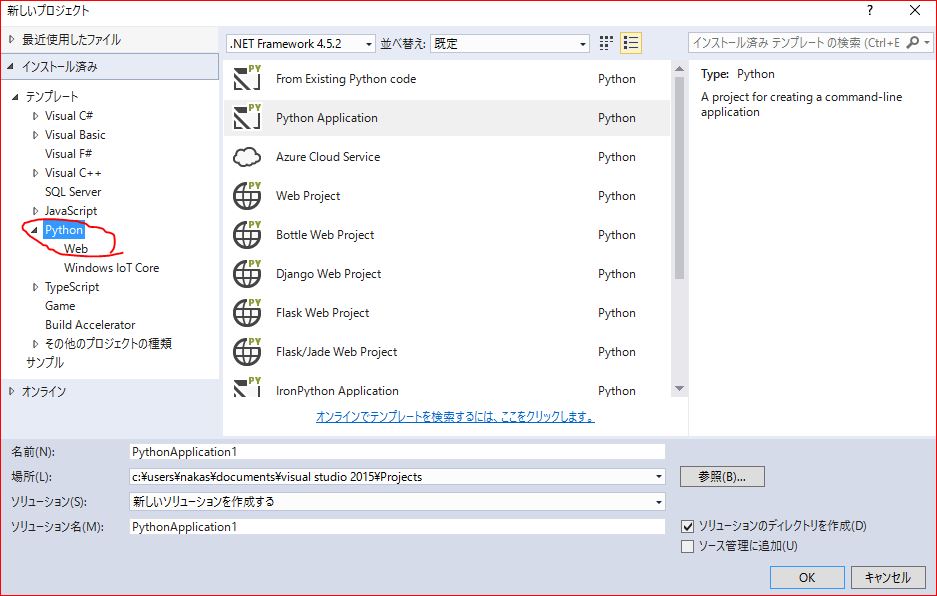The image size is (937, 596).
Task: Toggle the solution directory creation checkbox
Action: (x=688, y=527)
